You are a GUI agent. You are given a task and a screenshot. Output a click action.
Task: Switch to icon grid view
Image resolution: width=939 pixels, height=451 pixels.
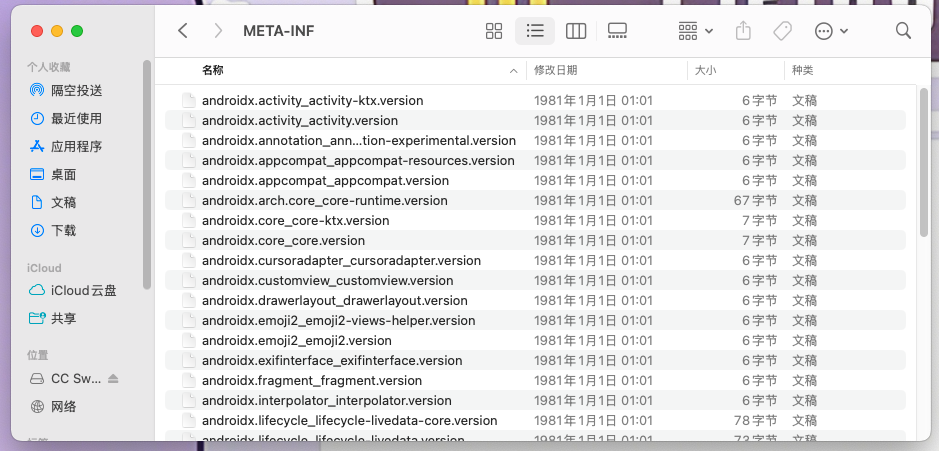point(494,31)
